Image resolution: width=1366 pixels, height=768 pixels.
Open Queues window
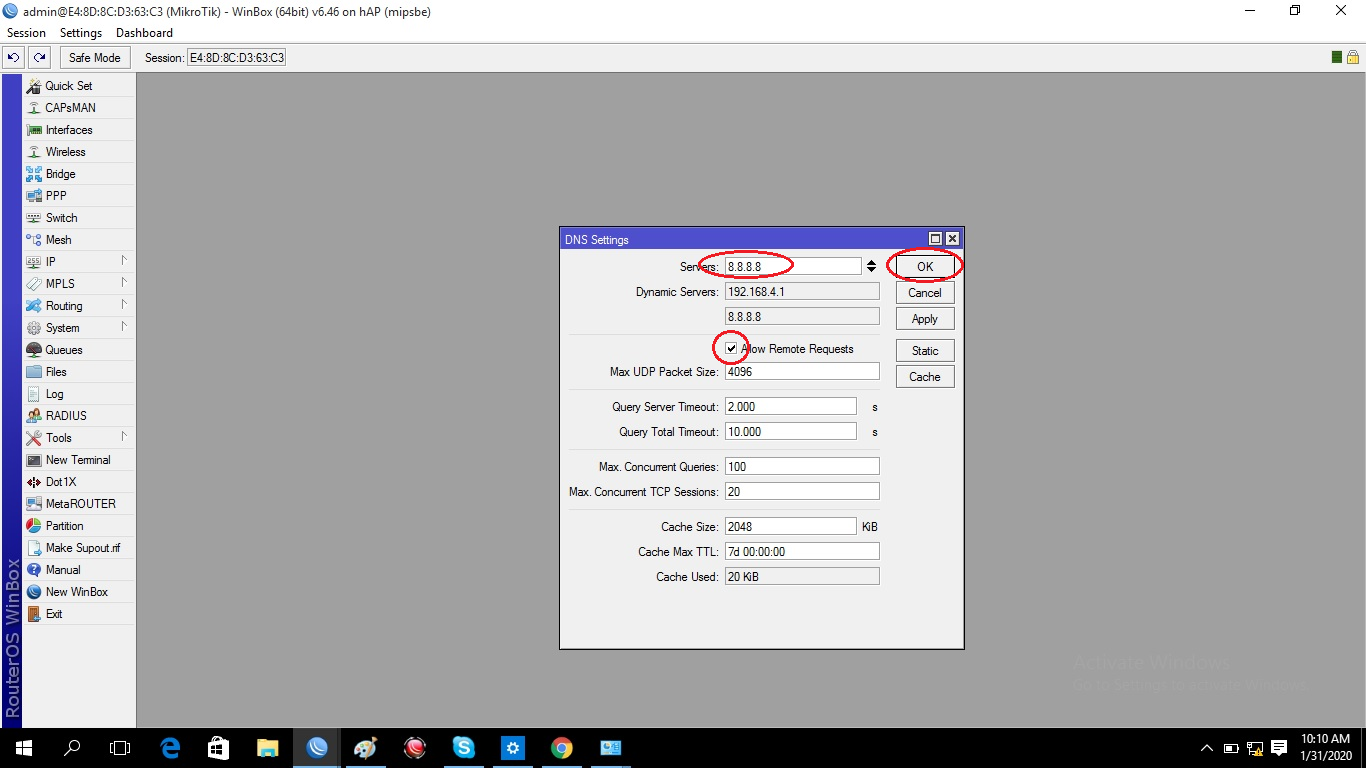pyautogui.click(x=79, y=350)
